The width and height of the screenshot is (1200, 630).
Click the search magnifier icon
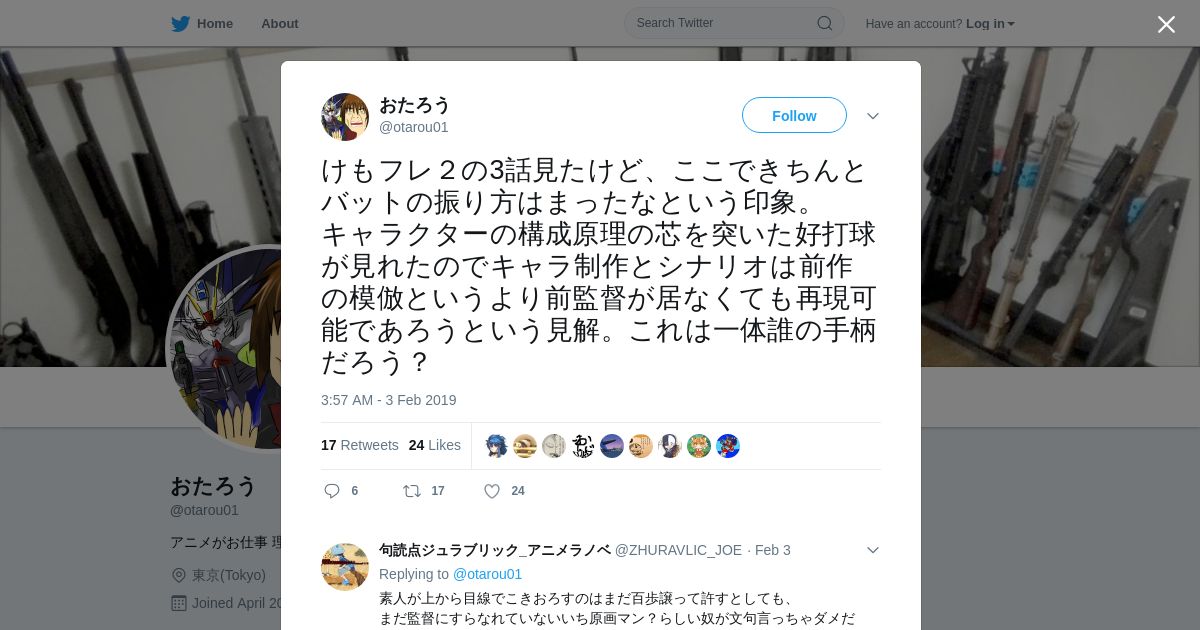[x=824, y=23]
